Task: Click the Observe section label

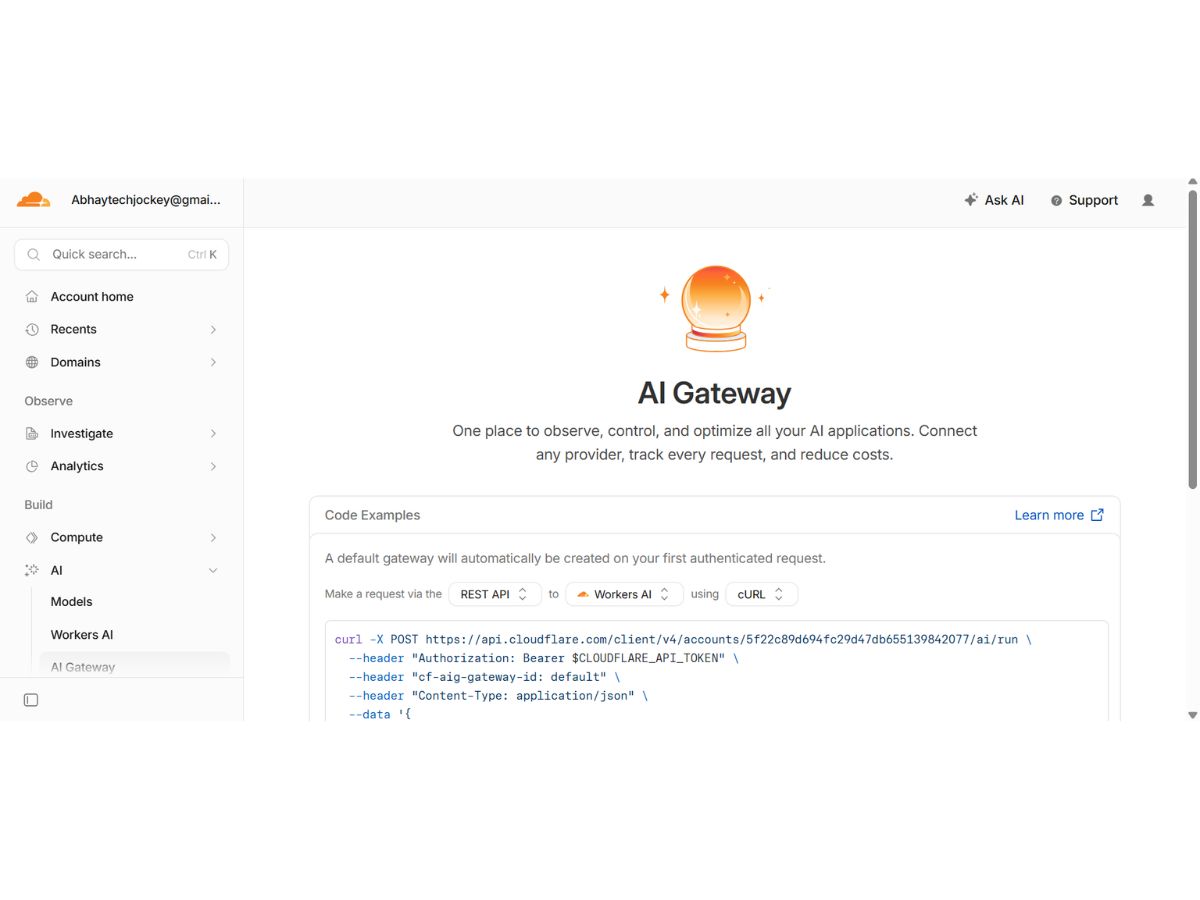Action: (x=49, y=401)
